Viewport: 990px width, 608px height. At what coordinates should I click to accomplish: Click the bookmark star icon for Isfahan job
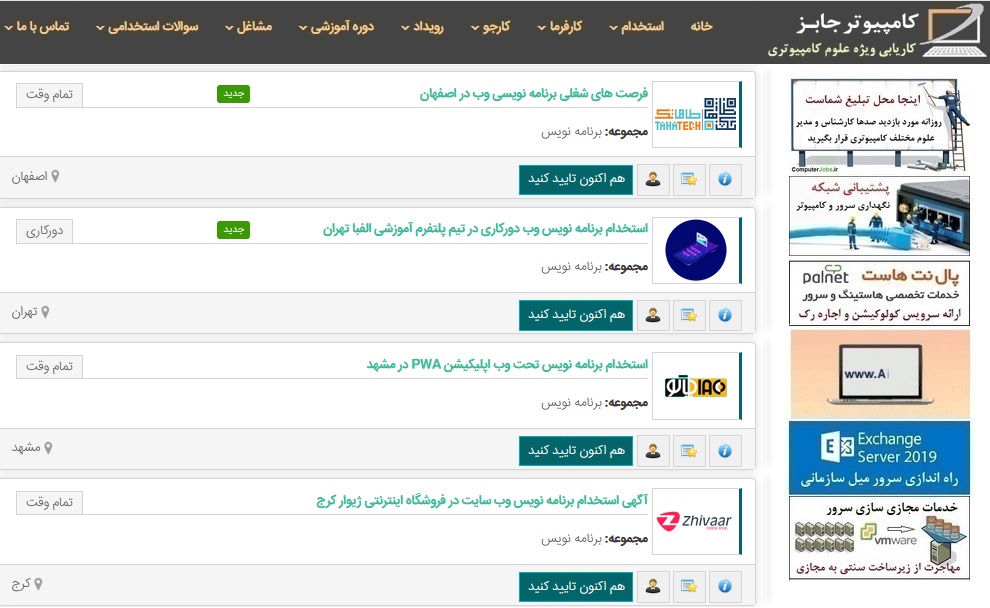689,179
